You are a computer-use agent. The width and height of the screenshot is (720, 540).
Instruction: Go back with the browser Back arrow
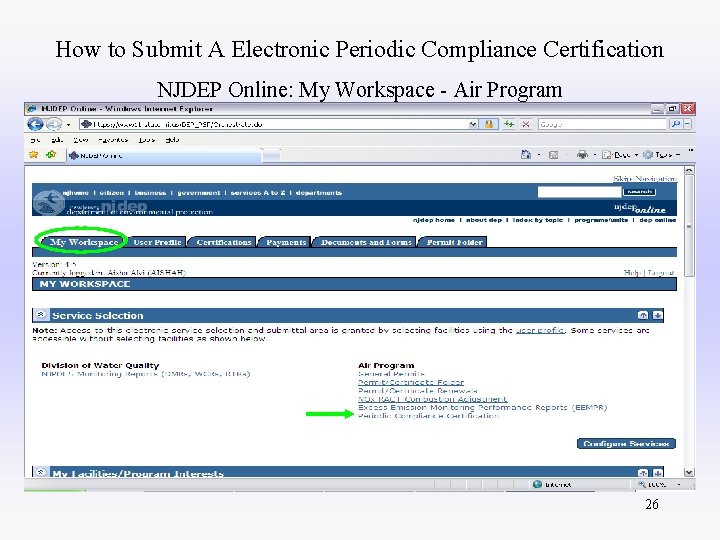click(35, 124)
